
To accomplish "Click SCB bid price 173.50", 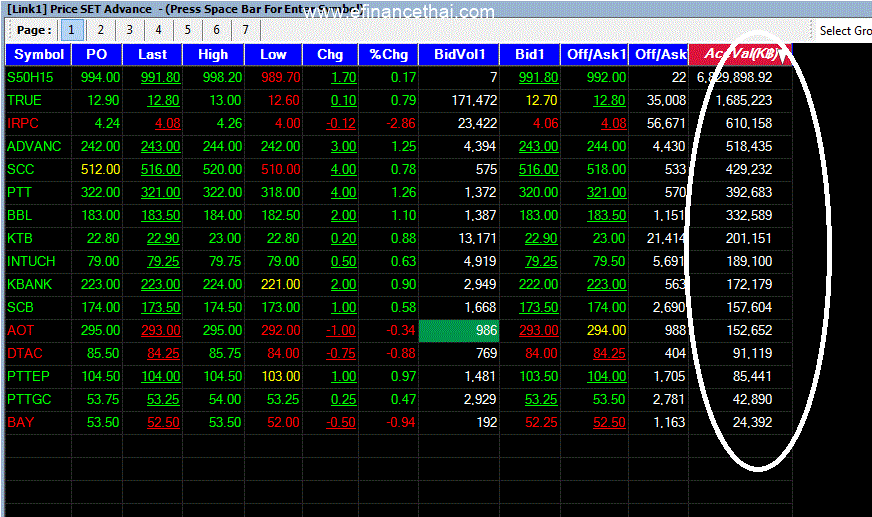I will [538, 307].
